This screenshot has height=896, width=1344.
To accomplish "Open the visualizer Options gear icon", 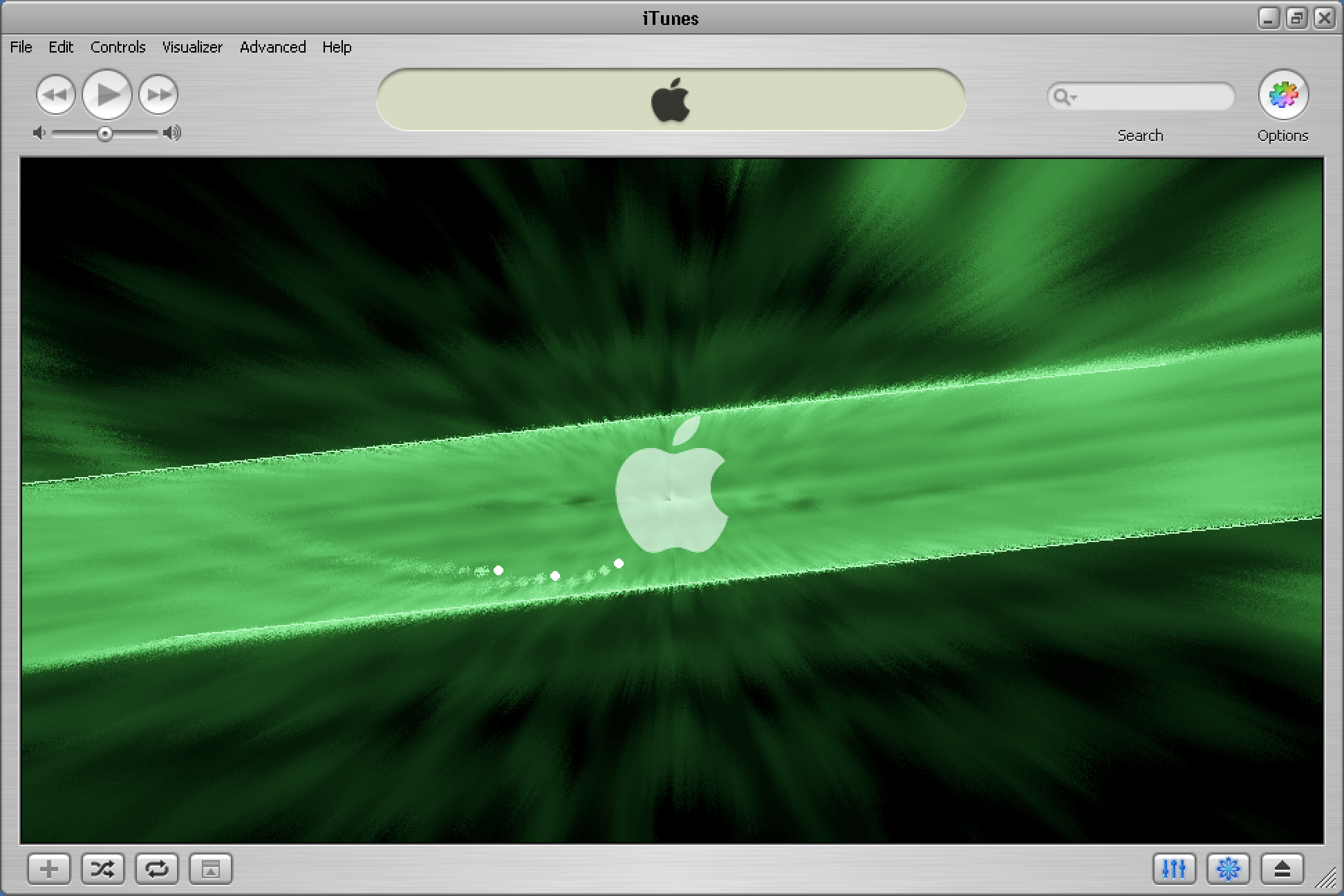I will pos(1282,95).
